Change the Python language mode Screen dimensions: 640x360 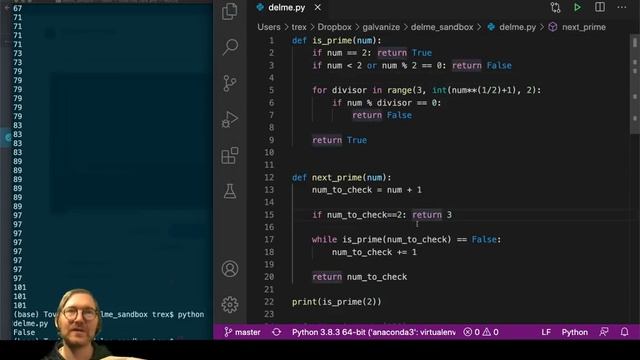(x=574, y=332)
